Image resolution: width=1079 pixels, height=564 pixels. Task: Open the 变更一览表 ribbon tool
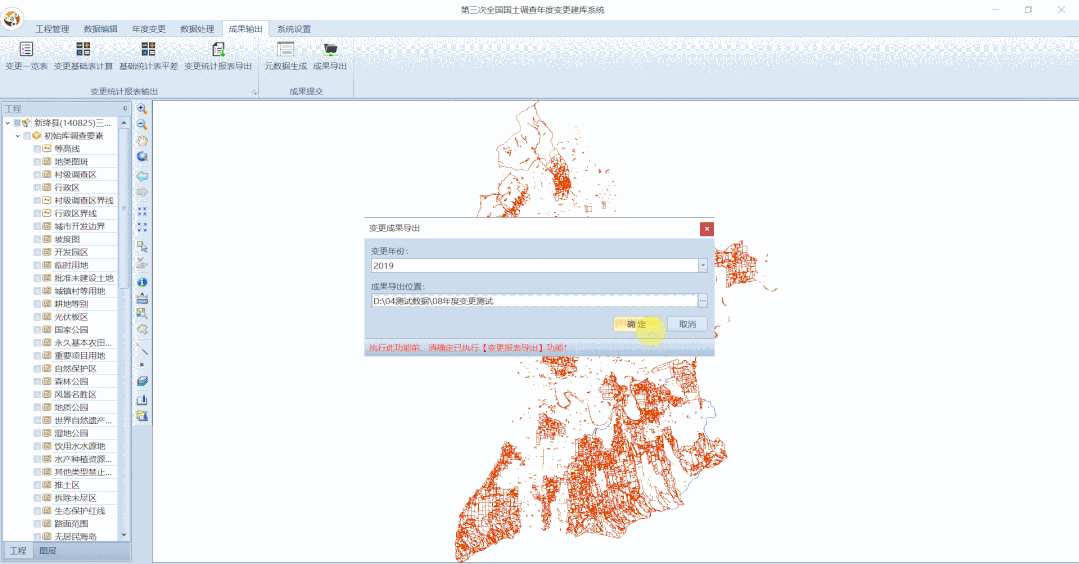coord(26,56)
